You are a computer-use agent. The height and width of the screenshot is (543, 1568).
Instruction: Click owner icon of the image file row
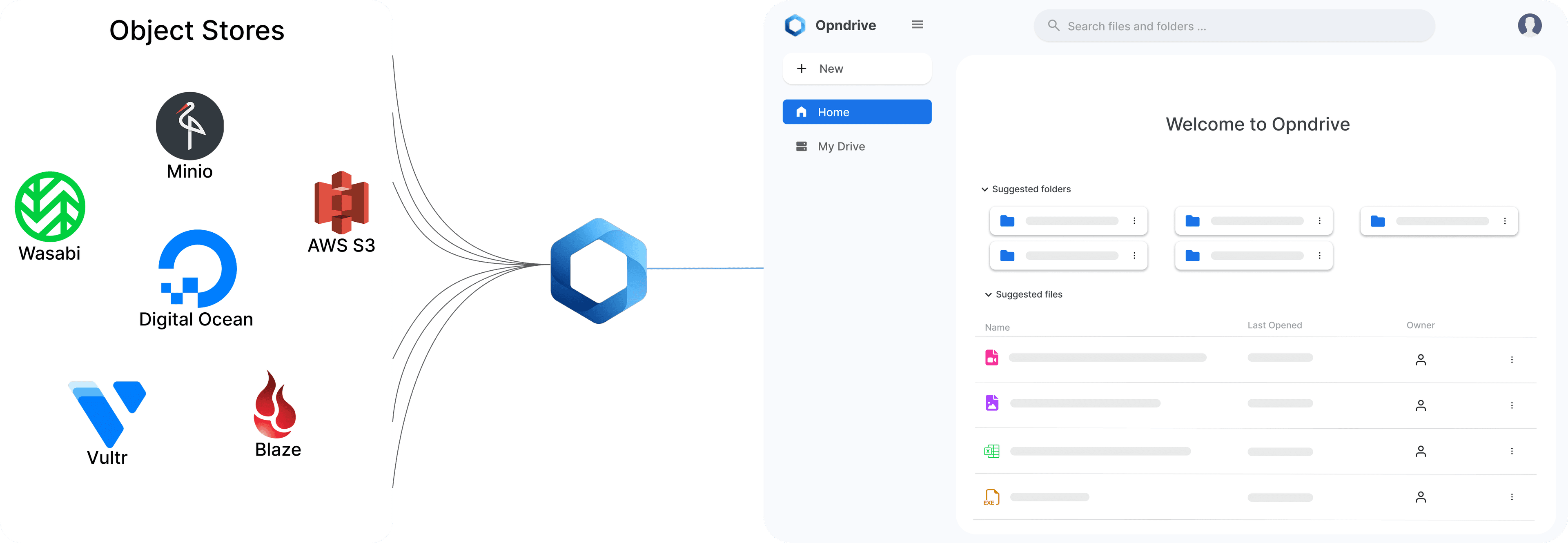pos(1421,405)
